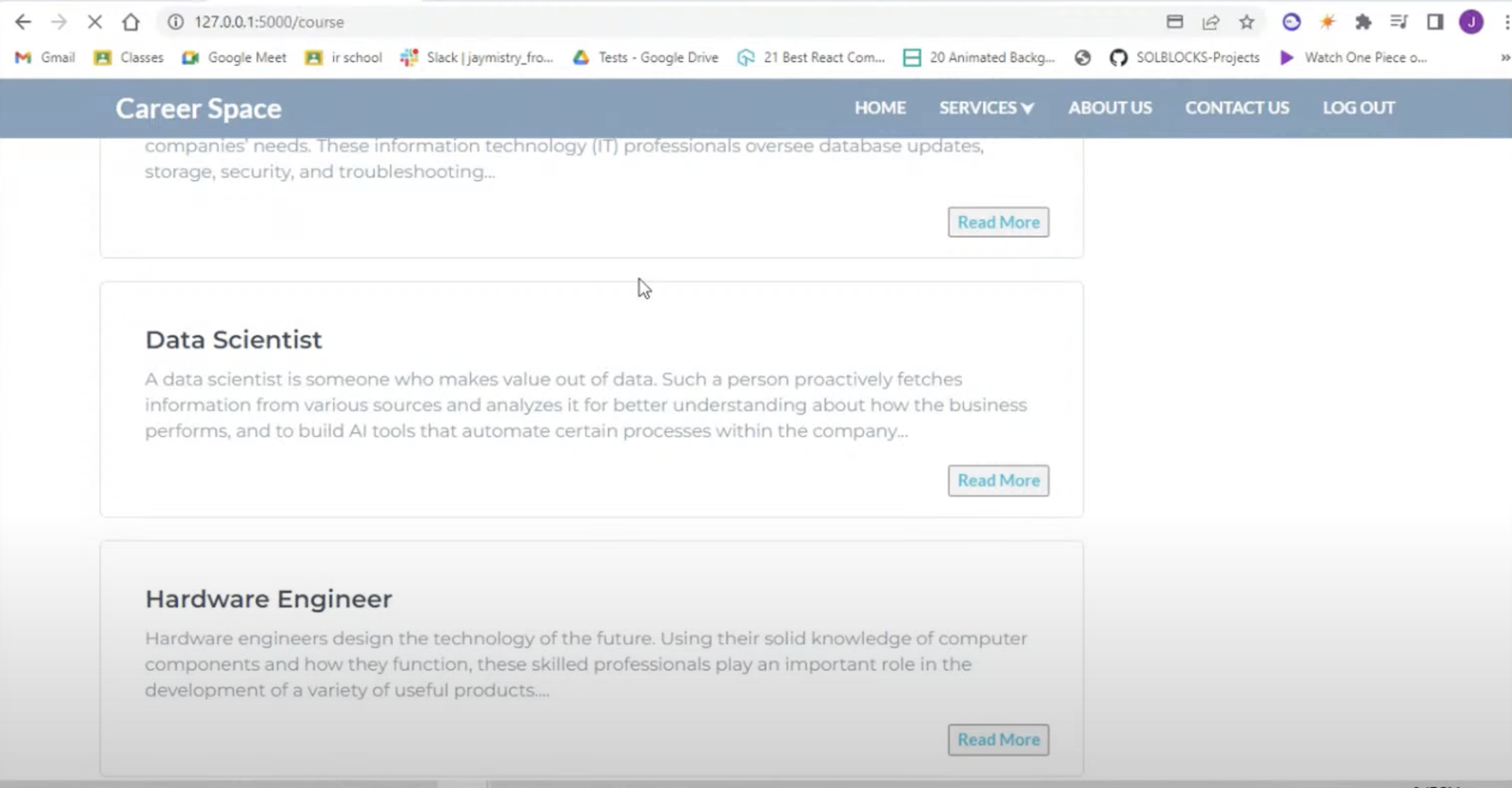This screenshot has width=1512, height=788.
Task: Read more about Data Scientist
Action: [998, 481]
